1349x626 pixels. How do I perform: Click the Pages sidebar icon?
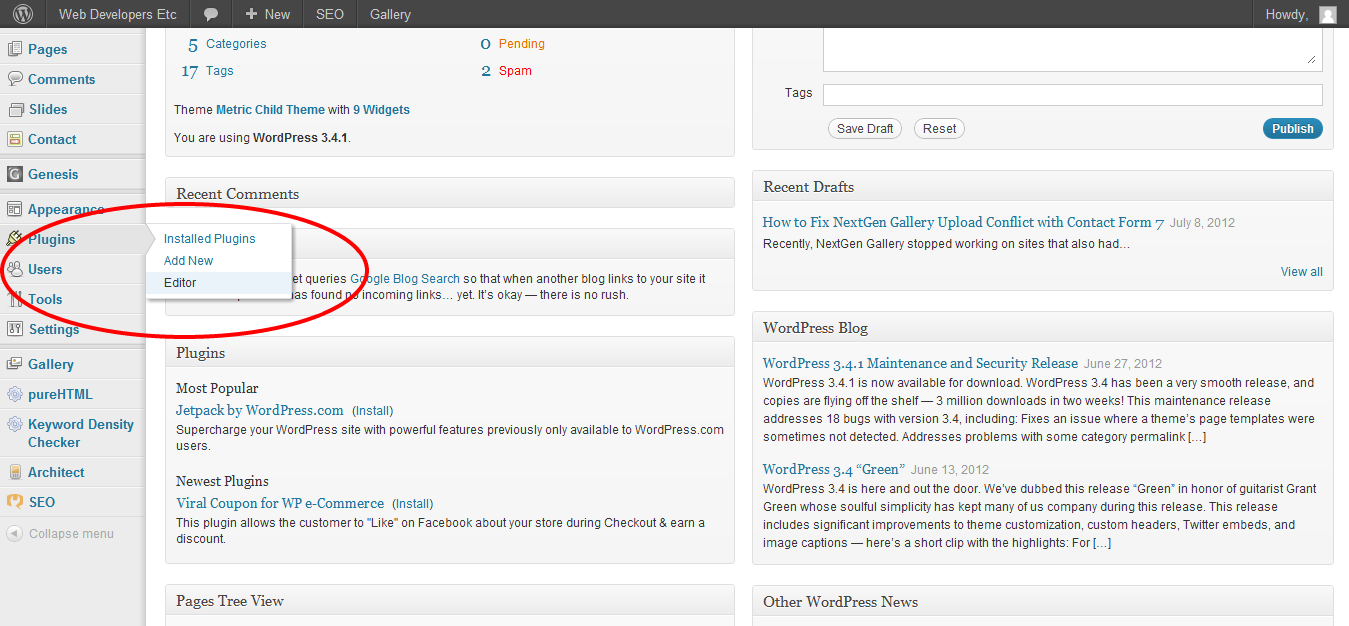tap(15, 49)
